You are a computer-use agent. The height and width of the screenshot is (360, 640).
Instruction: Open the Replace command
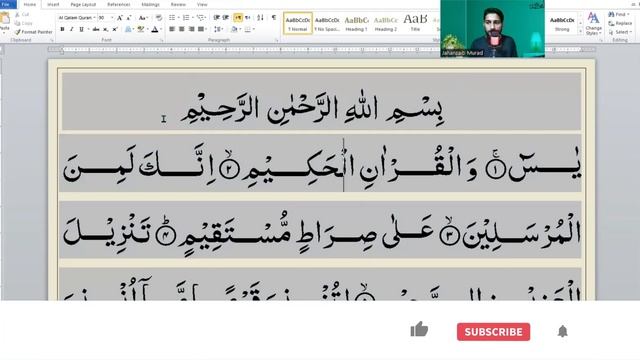[620, 23]
